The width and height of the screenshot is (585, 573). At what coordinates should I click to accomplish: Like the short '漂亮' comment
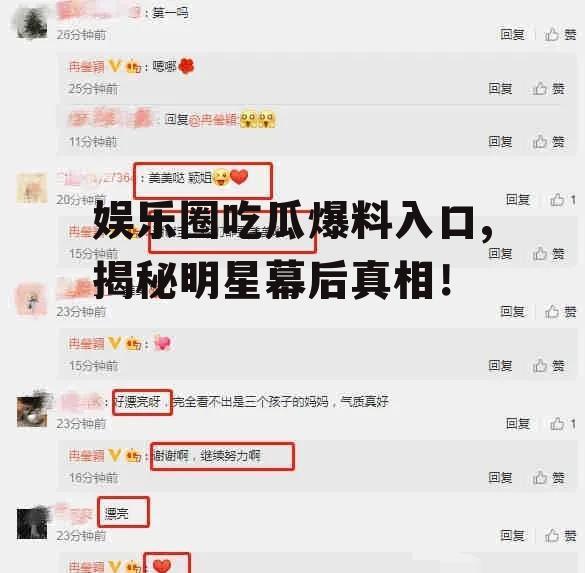pyautogui.click(x=561, y=536)
